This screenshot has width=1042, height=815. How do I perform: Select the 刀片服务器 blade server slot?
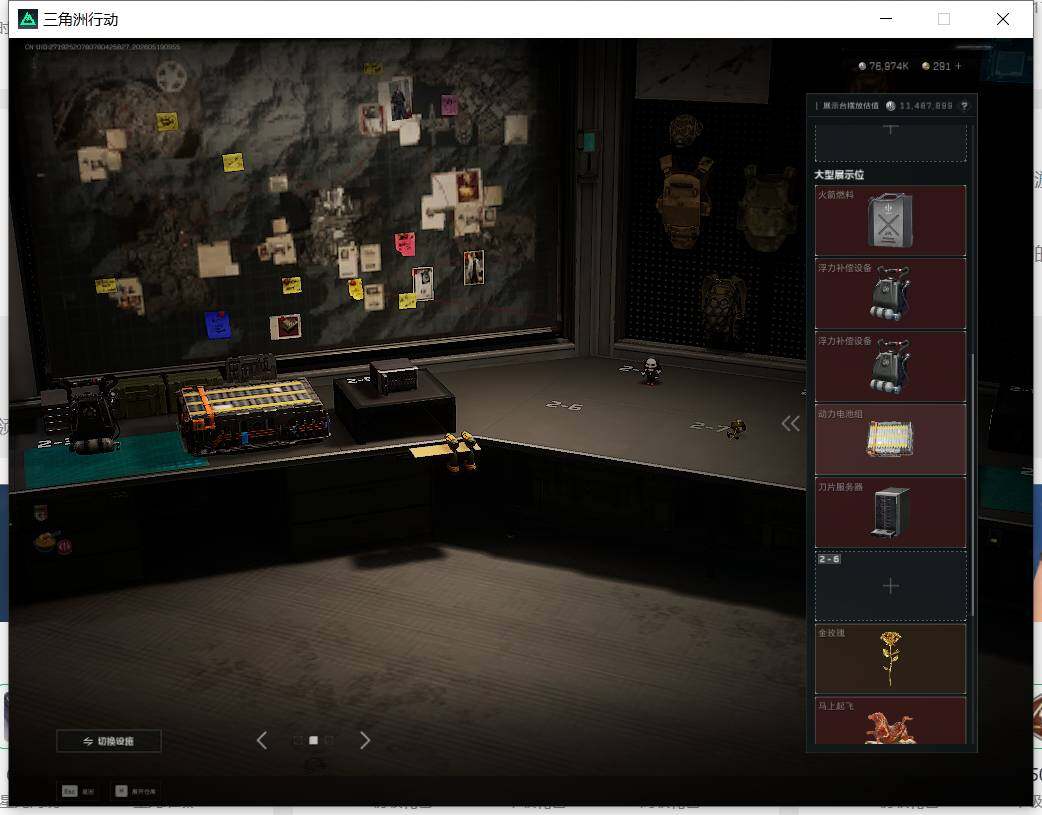(890, 513)
